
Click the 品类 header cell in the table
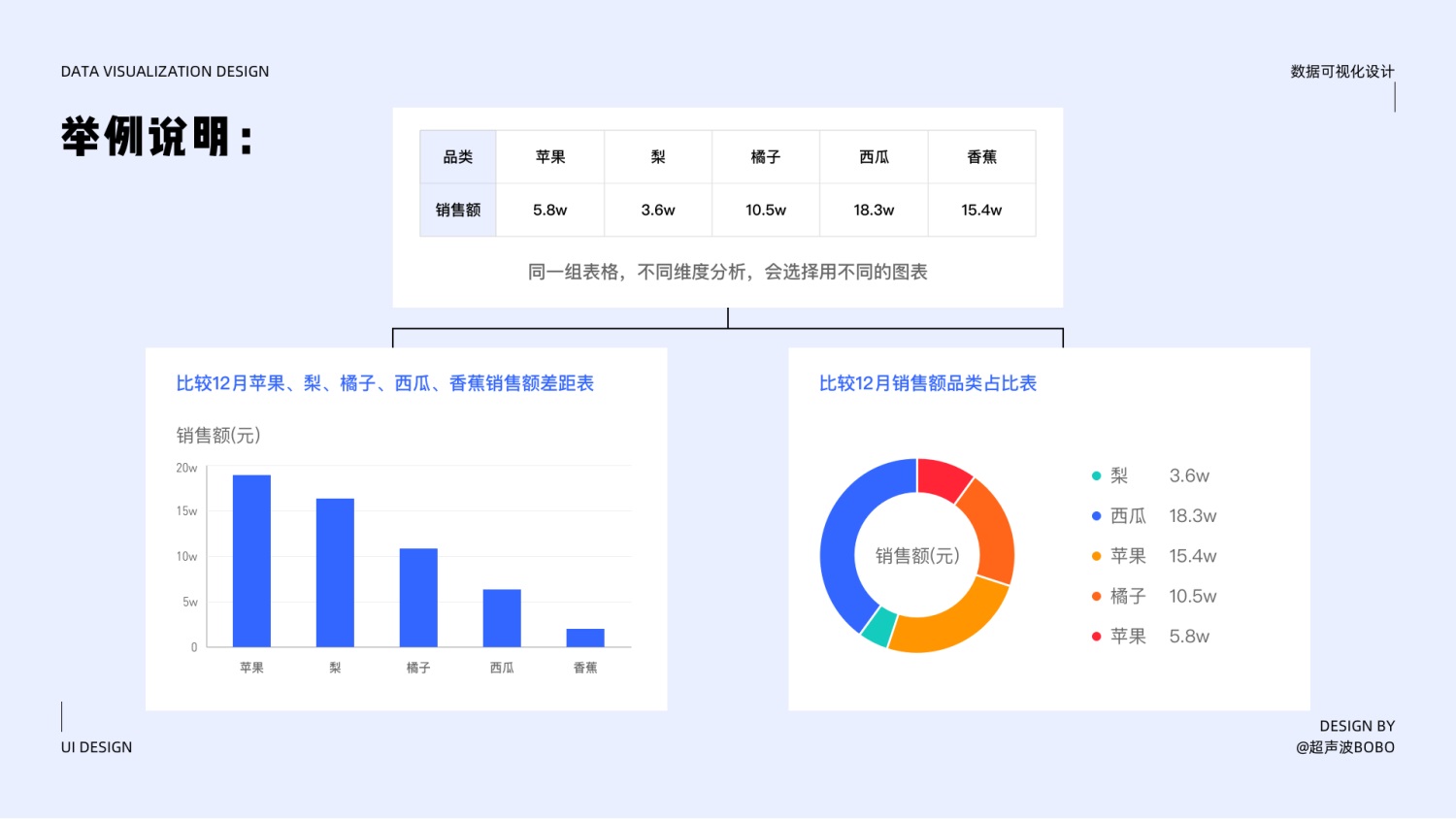coord(458,157)
